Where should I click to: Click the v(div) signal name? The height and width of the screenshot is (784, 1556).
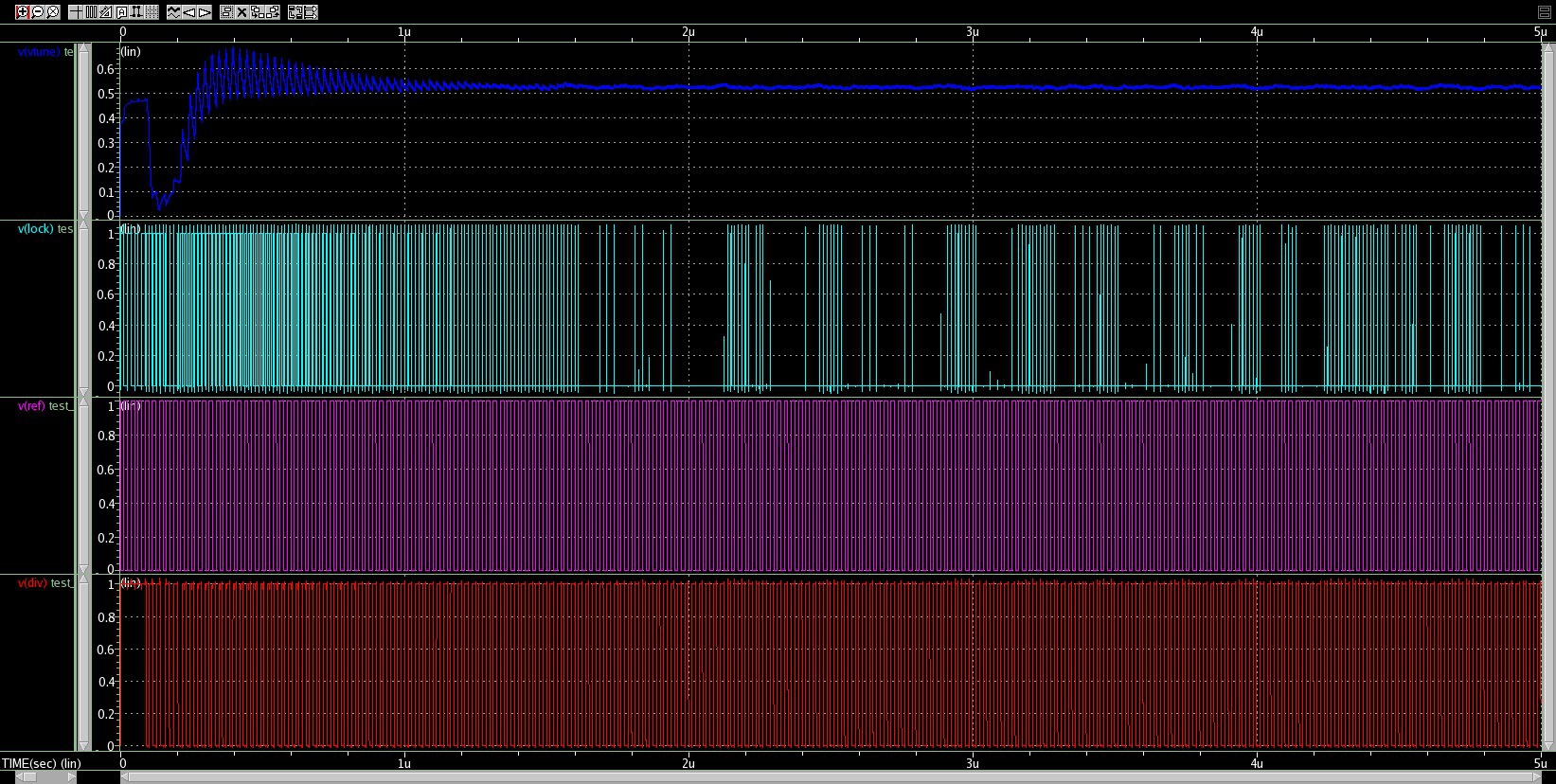click(x=33, y=583)
